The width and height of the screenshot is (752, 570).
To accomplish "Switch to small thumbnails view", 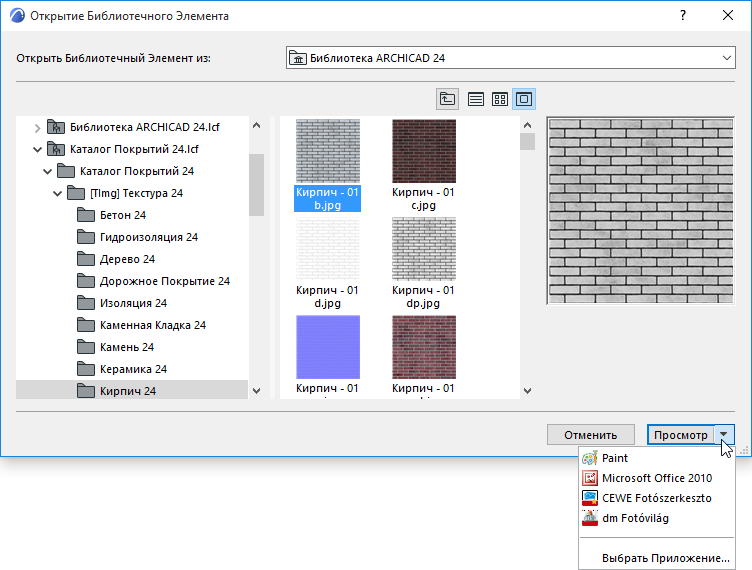I will [500, 99].
